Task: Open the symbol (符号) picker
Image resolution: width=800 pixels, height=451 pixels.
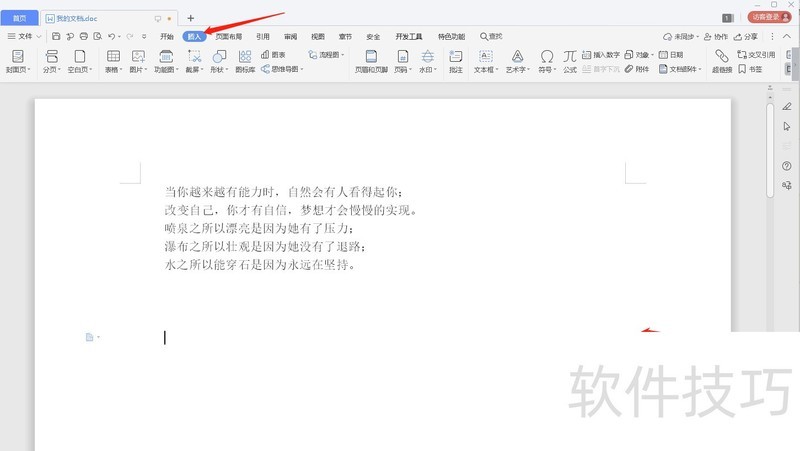Action: (547, 61)
